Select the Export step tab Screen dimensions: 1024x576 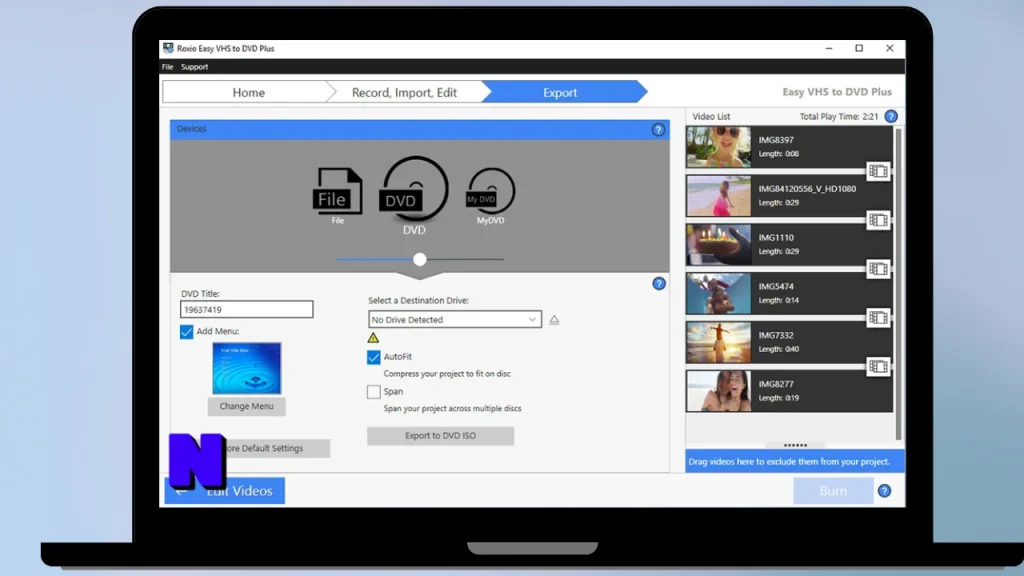point(560,92)
